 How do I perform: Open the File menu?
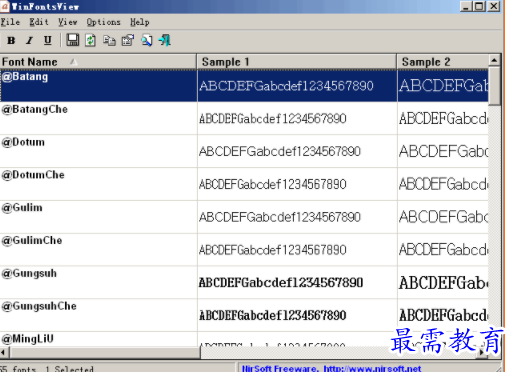pyautogui.click(x=10, y=22)
